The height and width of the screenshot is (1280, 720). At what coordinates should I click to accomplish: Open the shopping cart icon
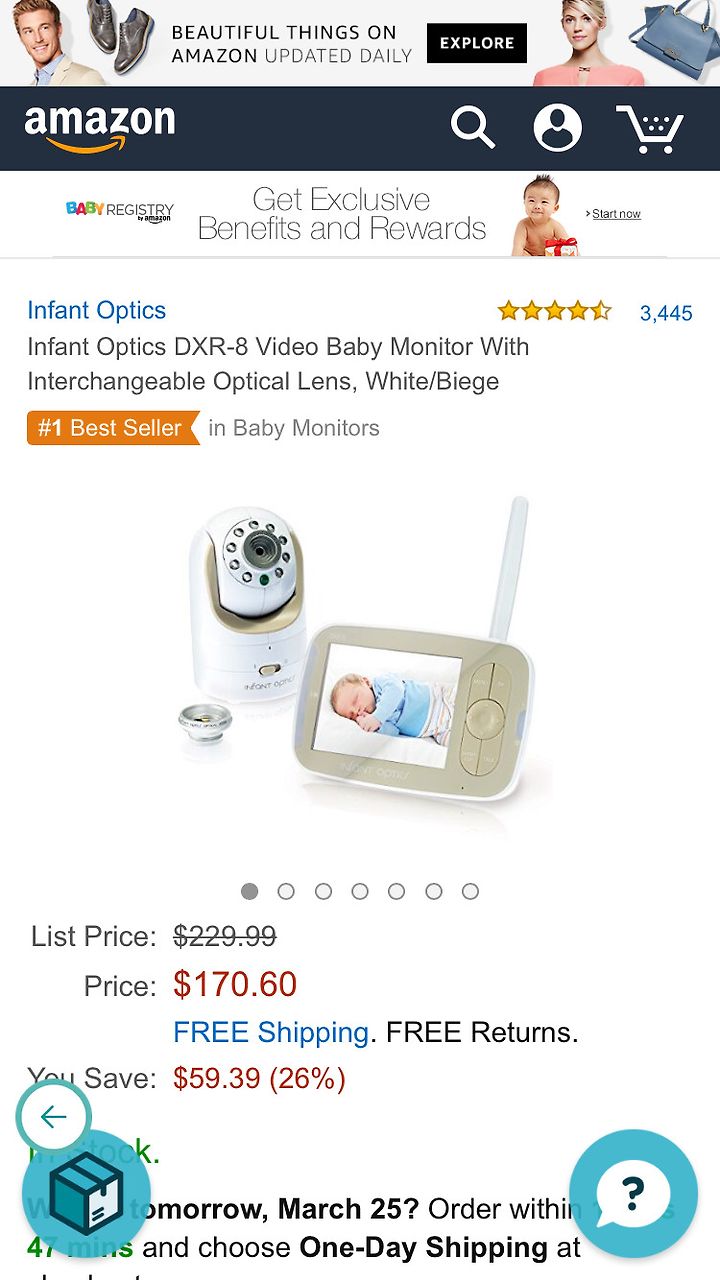[650, 129]
